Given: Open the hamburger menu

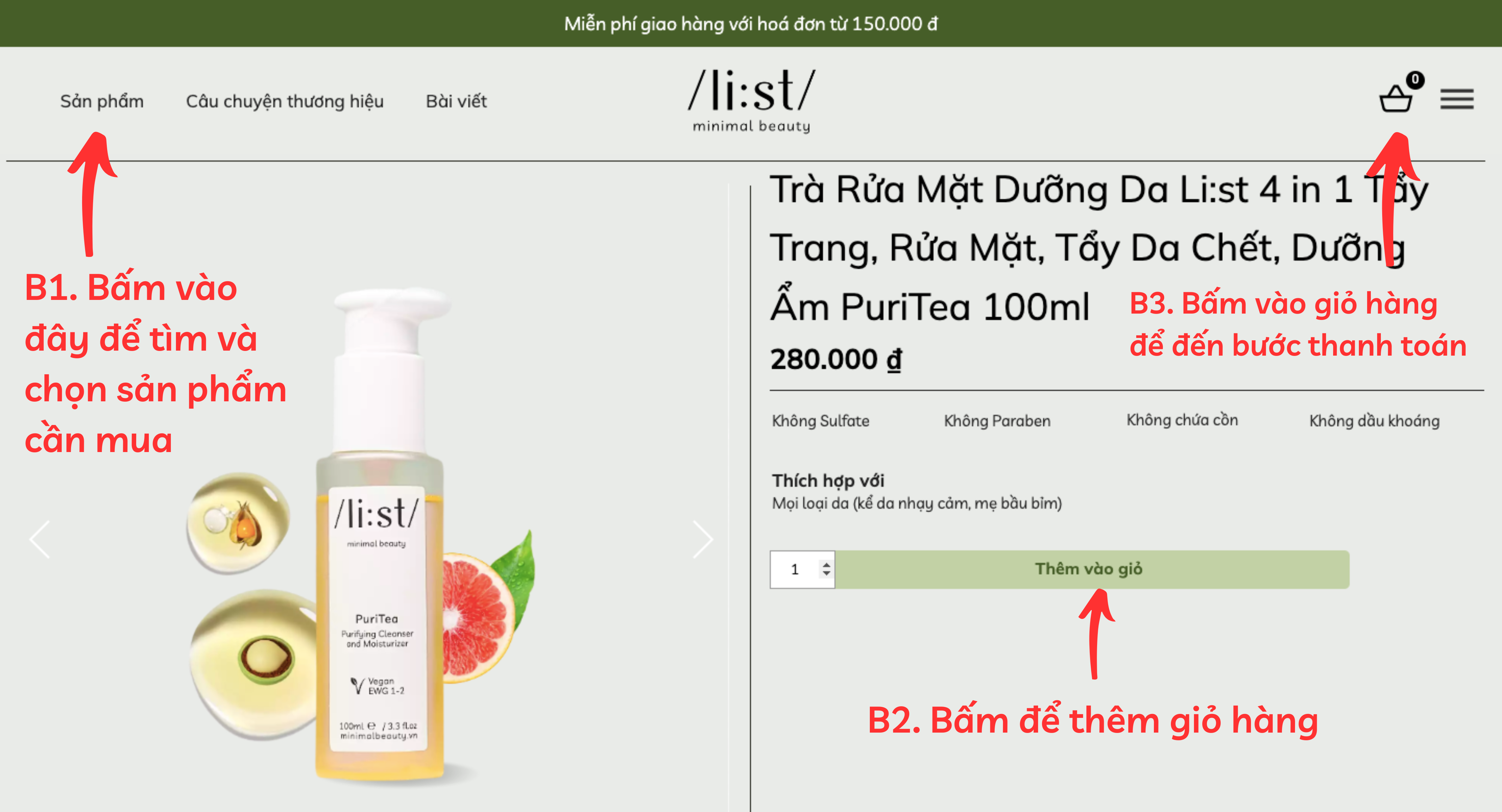Looking at the screenshot, I should point(1457,99).
